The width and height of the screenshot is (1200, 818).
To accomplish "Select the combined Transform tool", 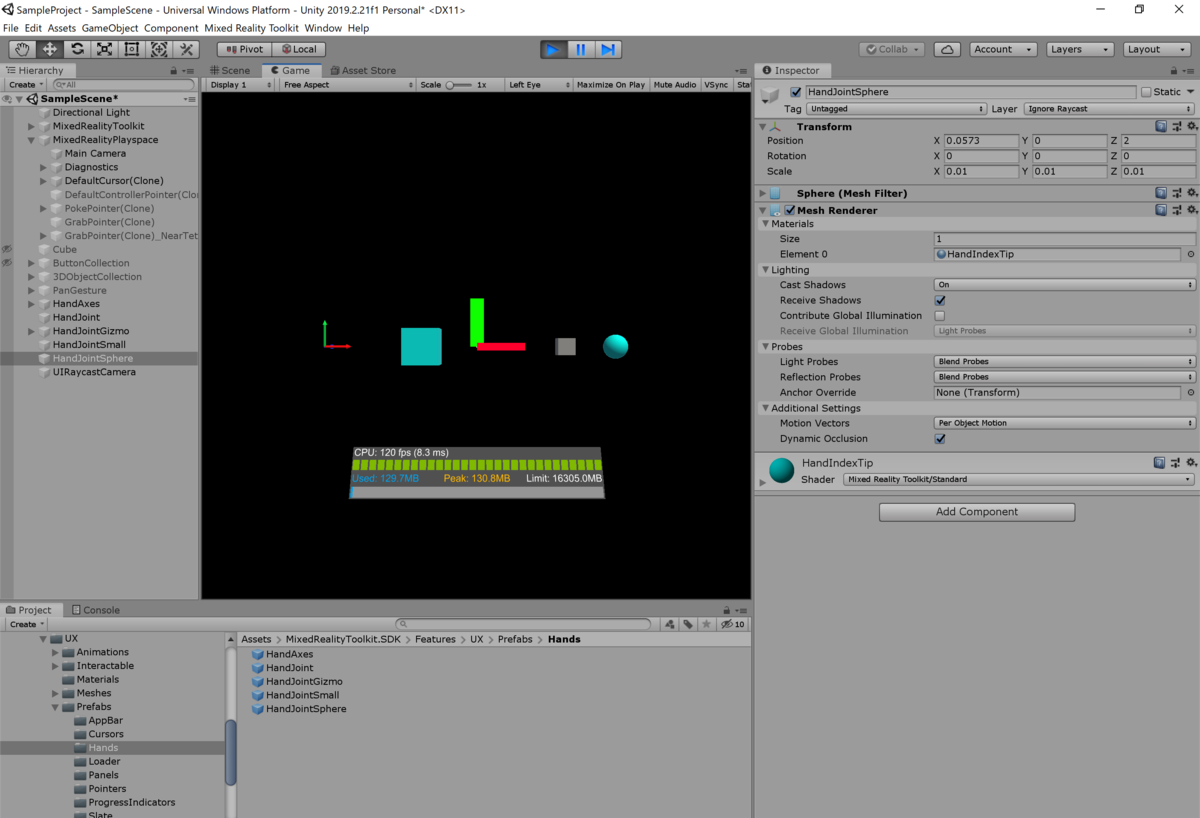I will [x=158, y=49].
